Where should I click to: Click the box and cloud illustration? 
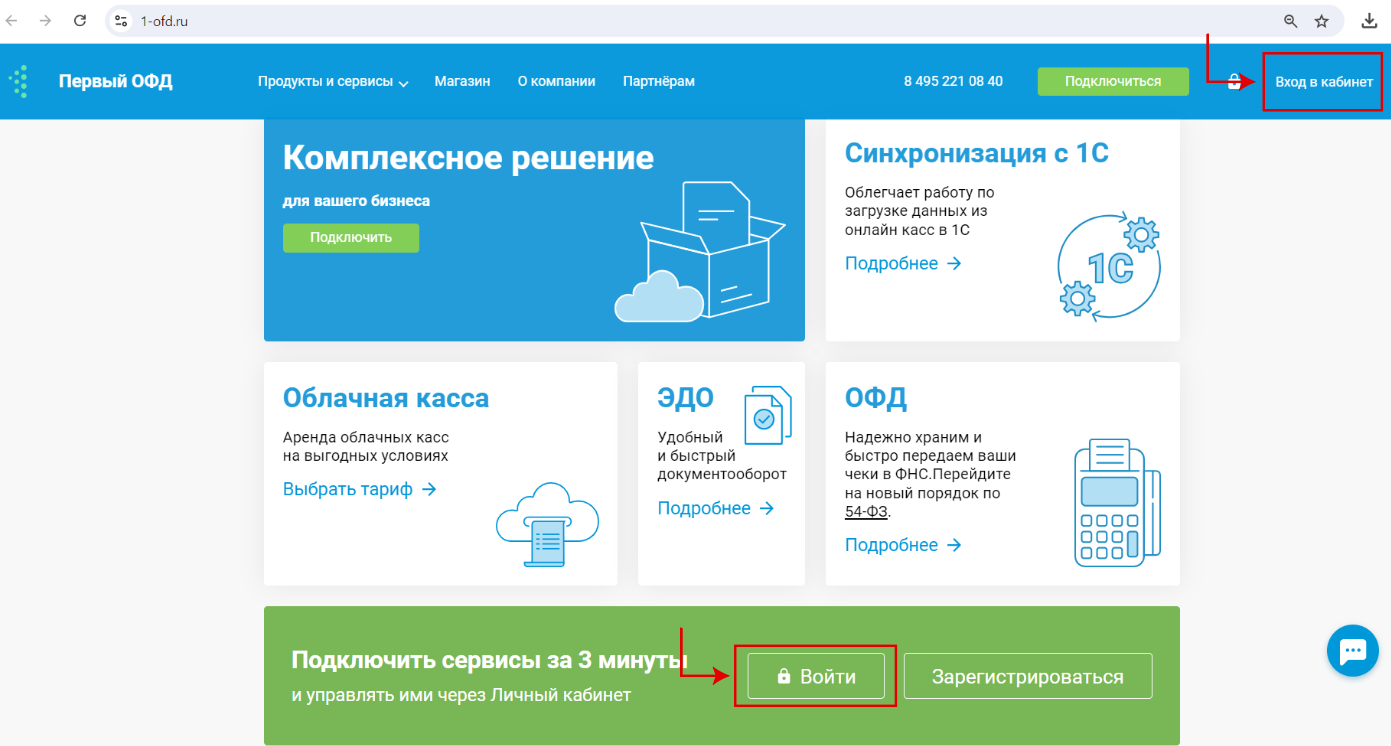point(698,251)
